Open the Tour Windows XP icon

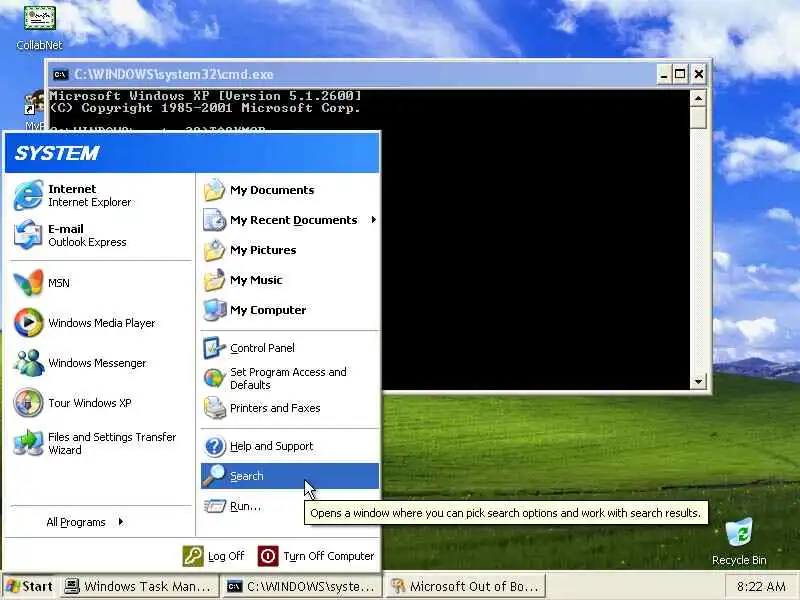click(x=28, y=403)
